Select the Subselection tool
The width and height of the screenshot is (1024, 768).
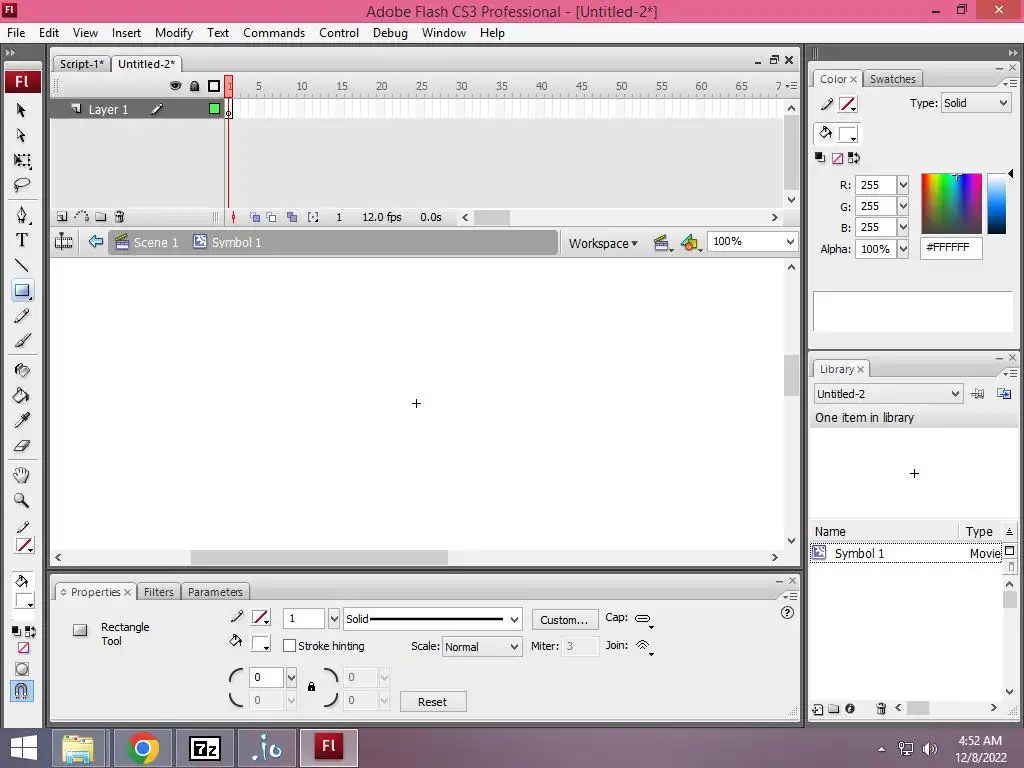tap(21, 135)
